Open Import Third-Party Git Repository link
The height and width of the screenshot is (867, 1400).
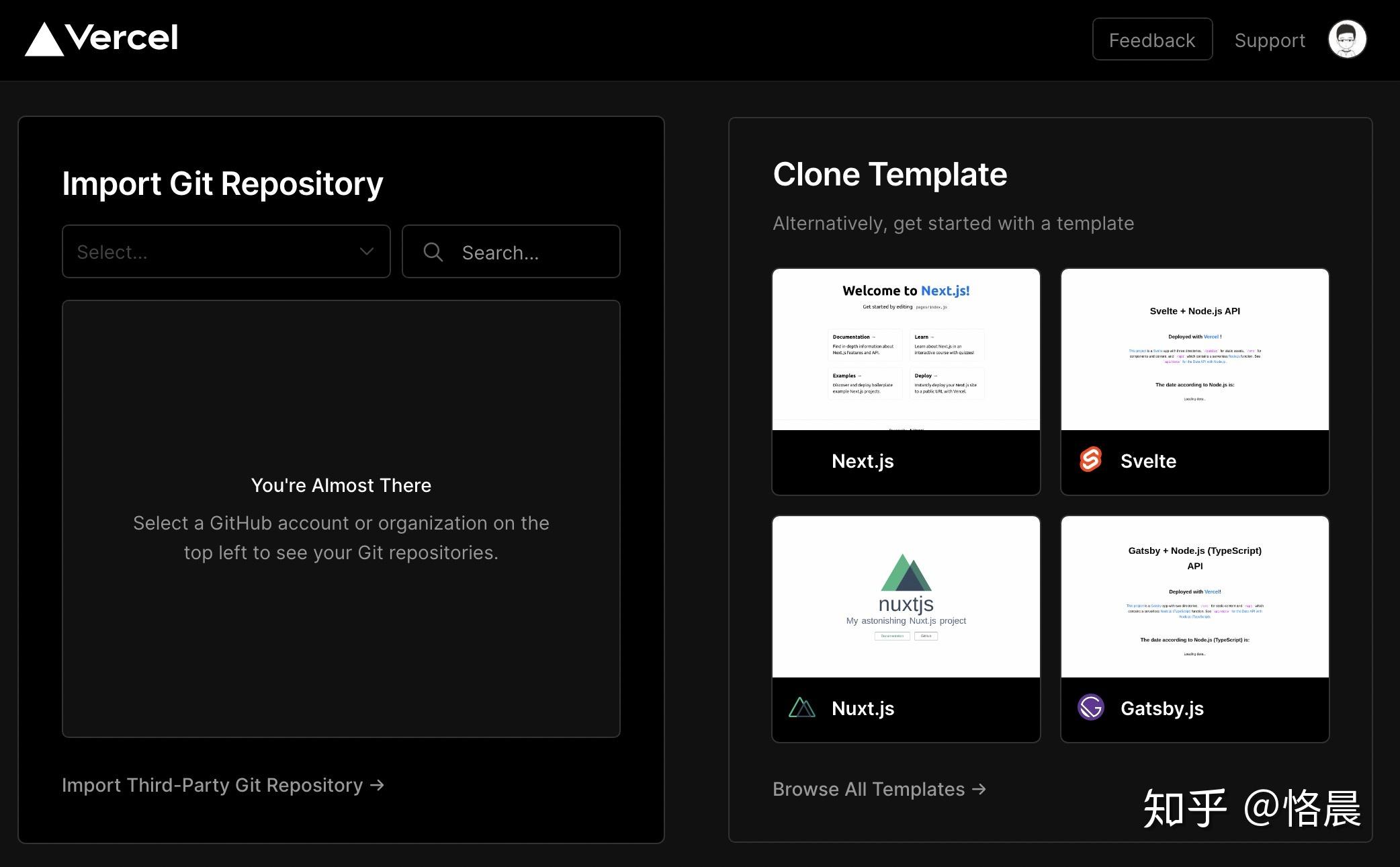(222, 785)
